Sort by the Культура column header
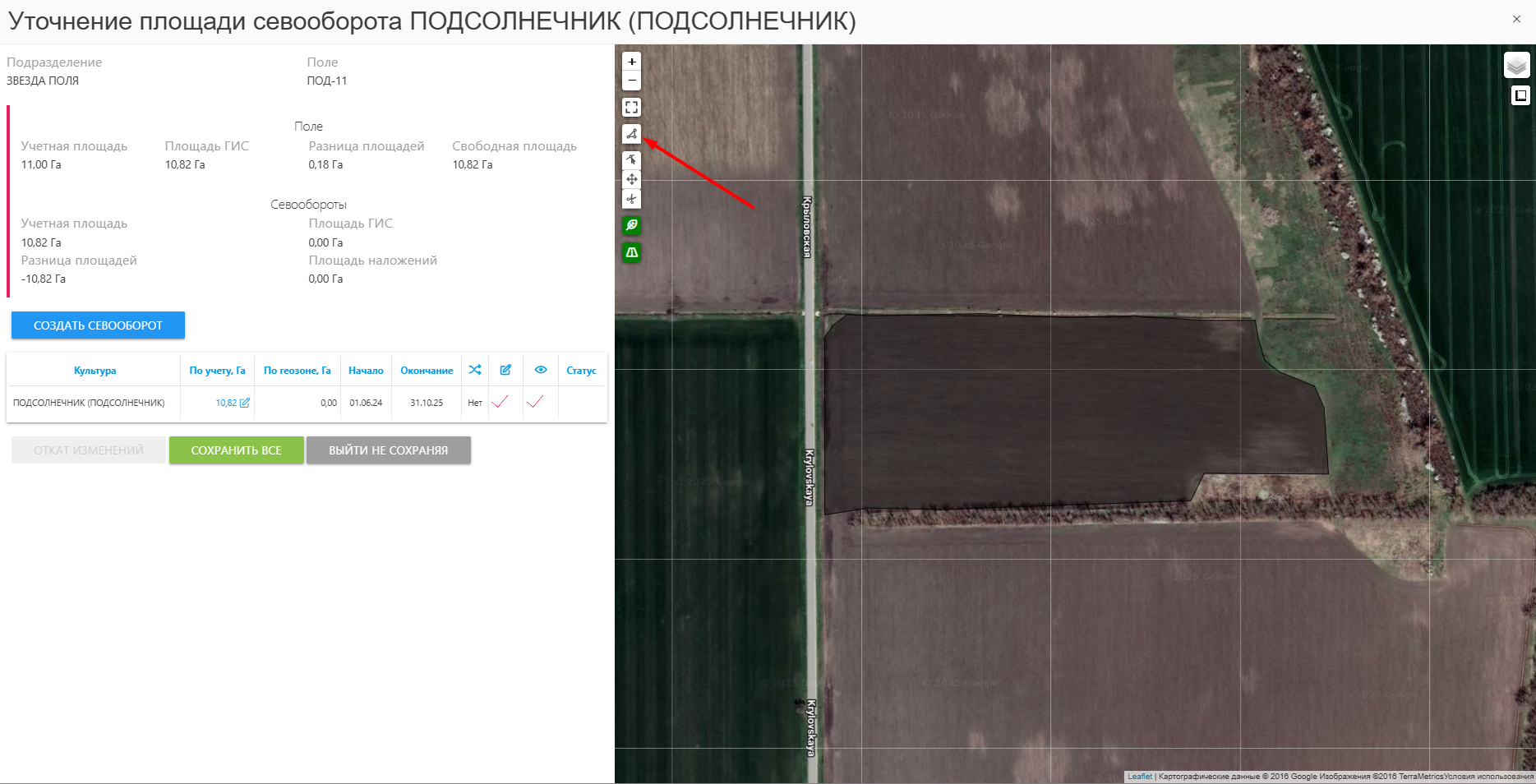This screenshot has height=784, width=1536. [x=95, y=371]
